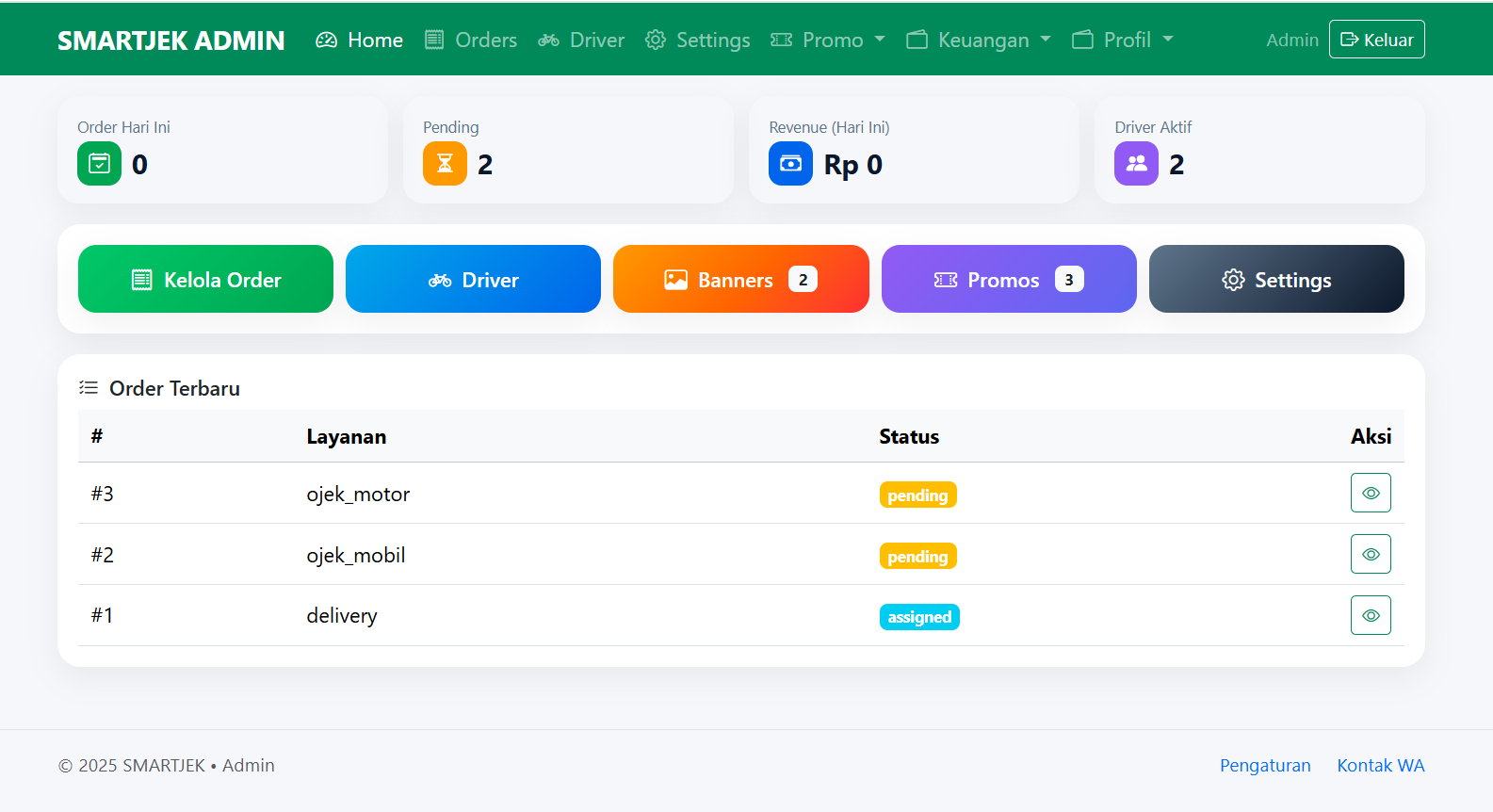Click the dashboard gauge icon beside Home
This screenshot has height=812, width=1493.
click(326, 41)
